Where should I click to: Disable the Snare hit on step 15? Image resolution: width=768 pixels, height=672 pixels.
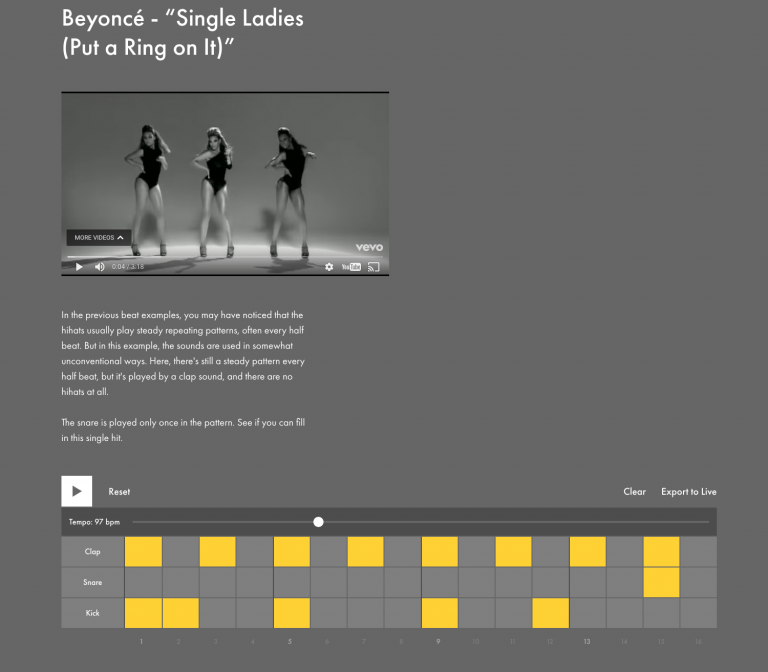661,582
